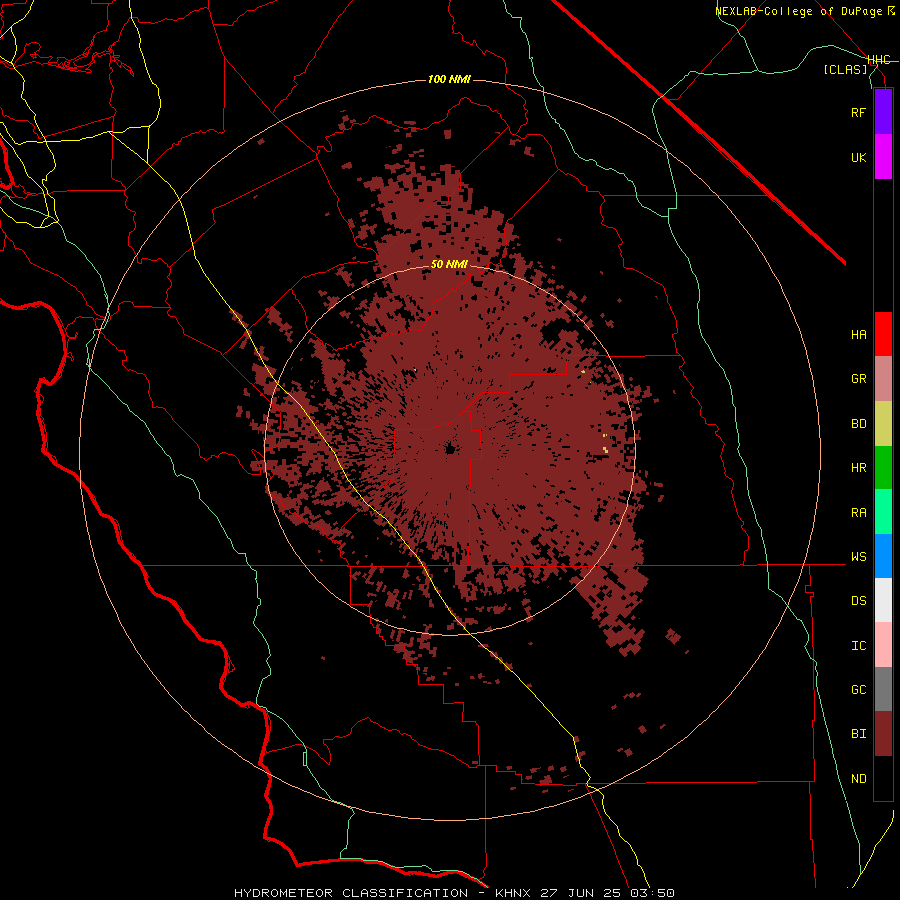Click the HA legend label
Screen dimensions: 900x900
(858, 335)
